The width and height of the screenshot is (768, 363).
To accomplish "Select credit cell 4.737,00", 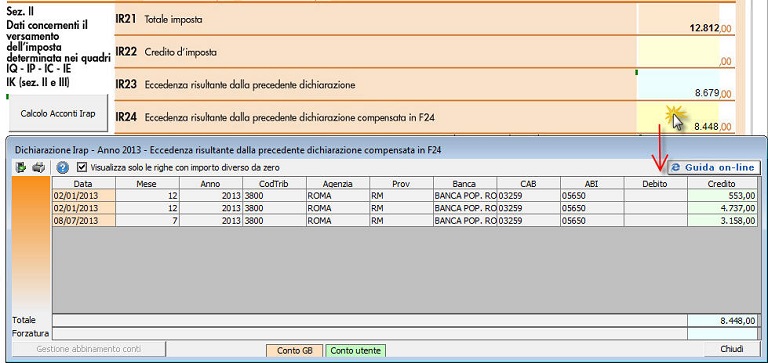I will point(722,208).
